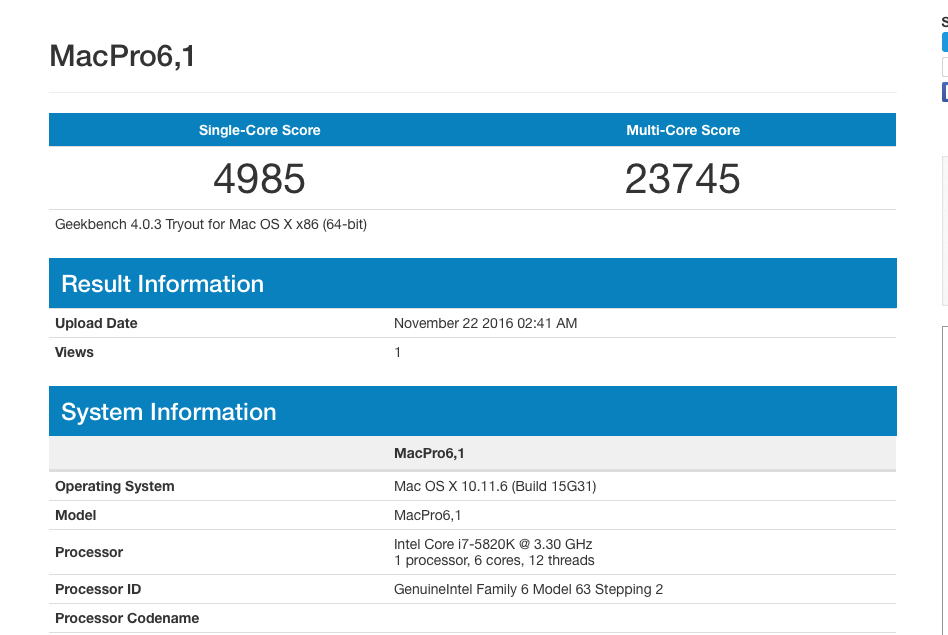
Task: Click the MacPro6,1 table column header
Action: [x=429, y=453]
